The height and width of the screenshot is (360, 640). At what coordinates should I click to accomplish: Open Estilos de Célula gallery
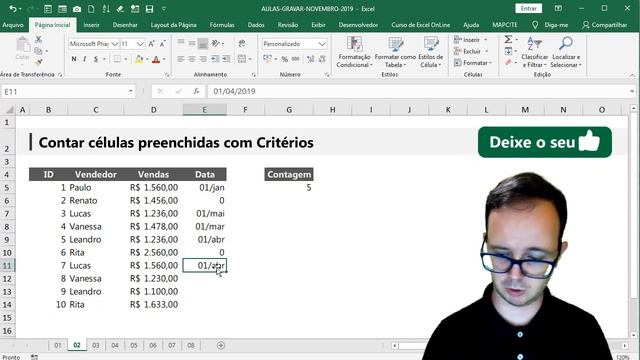click(x=431, y=52)
